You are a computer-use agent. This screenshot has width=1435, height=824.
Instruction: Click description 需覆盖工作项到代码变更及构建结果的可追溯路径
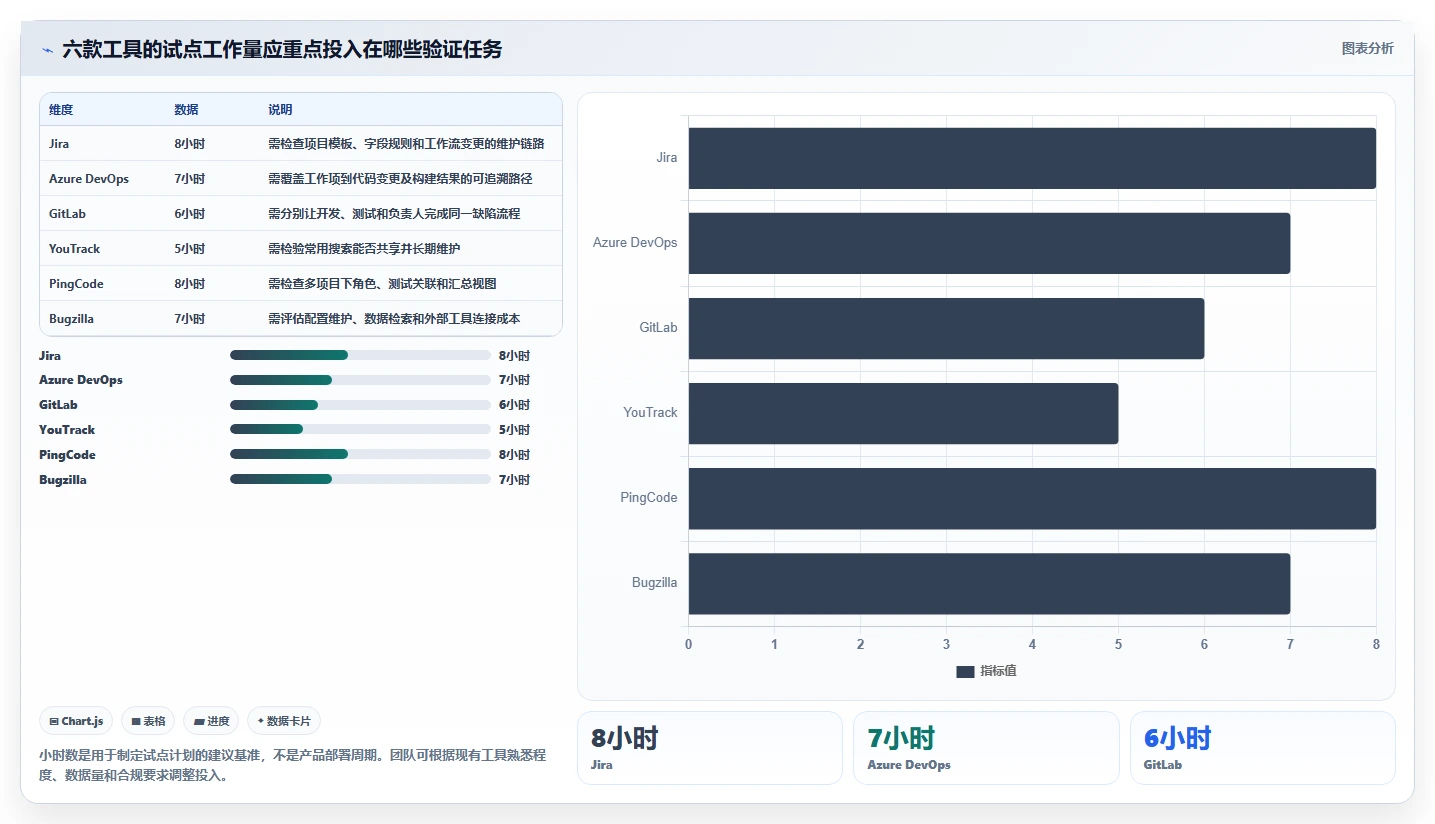coord(400,179)
